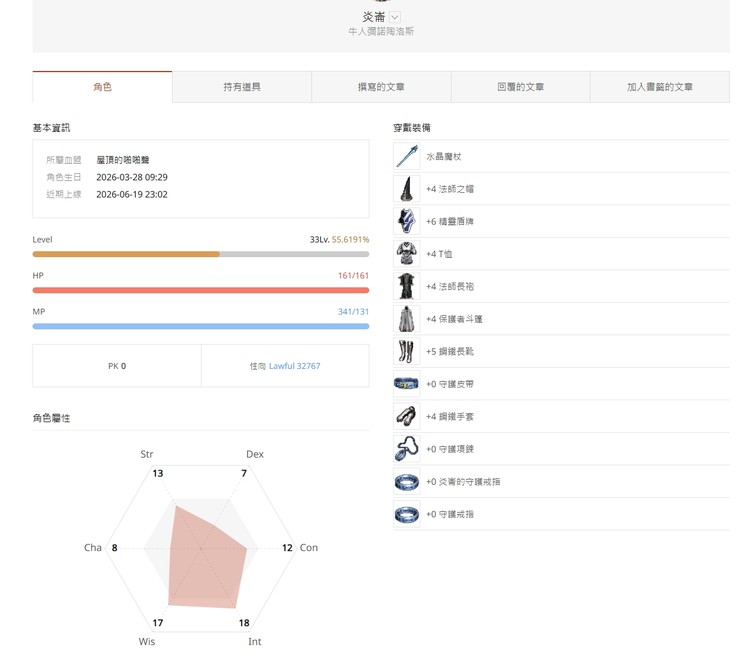750x661 pixels.
Task: Open the 回覆的文章 tab
Action: (x=520, y=87)
